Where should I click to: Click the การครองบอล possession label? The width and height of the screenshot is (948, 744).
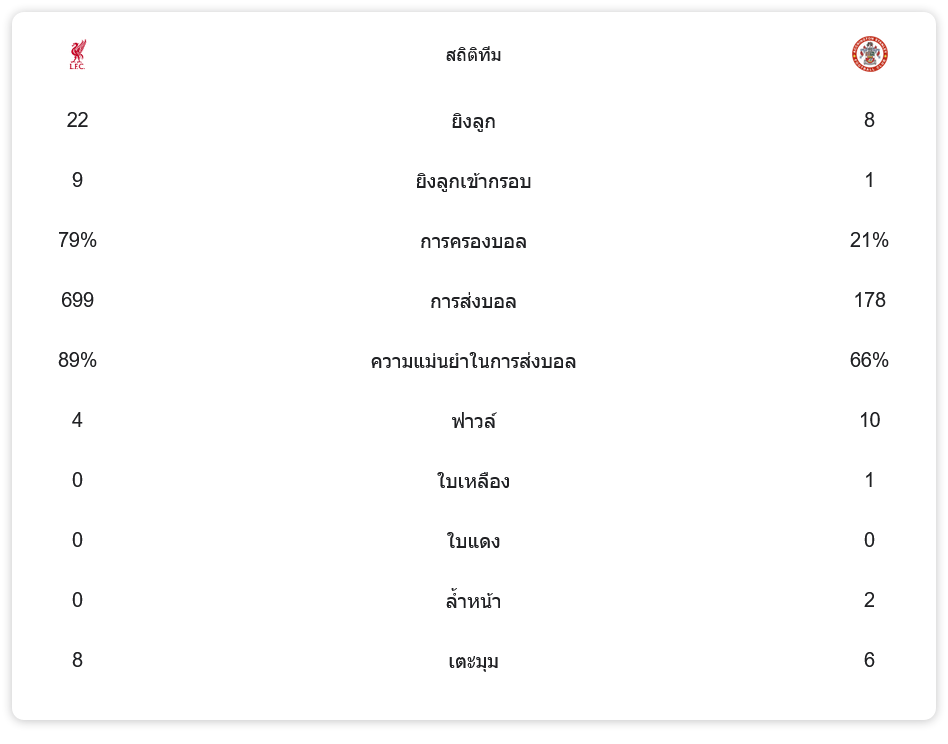click(x=473, y=241)
